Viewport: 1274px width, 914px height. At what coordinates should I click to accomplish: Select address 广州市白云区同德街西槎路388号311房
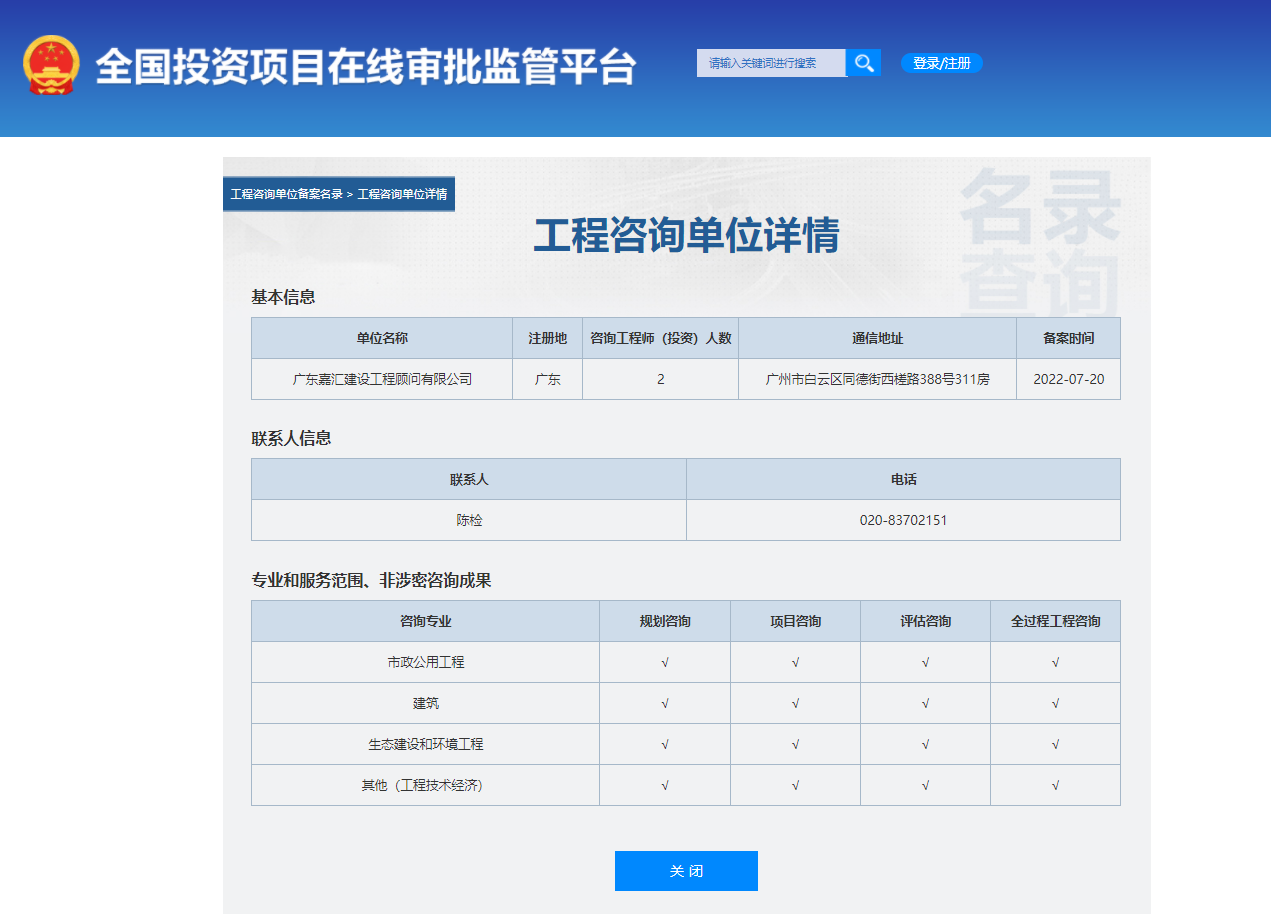(878, 380)
